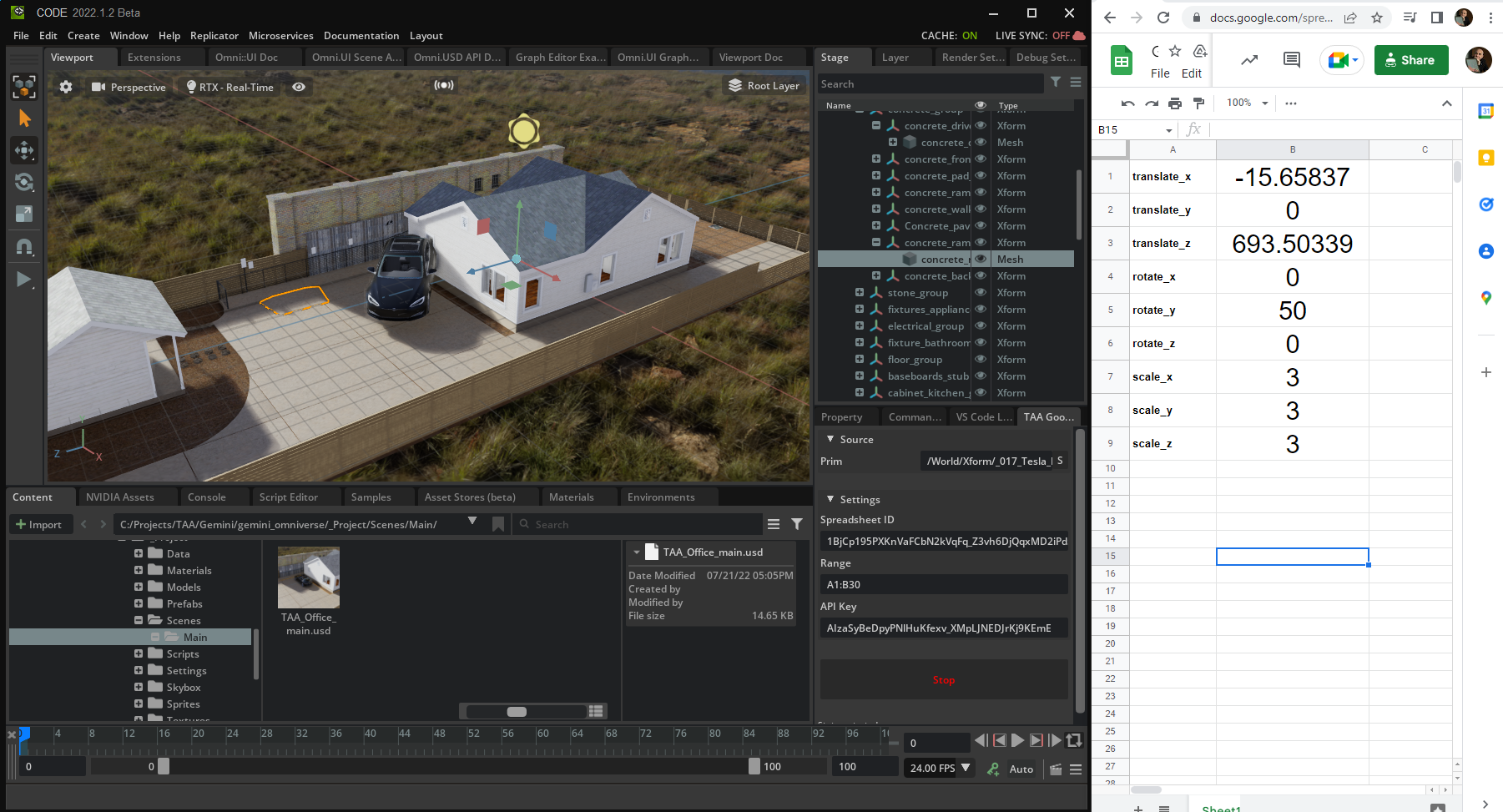Open the RTX - Real-Time renderer menu
Viewport: 1503px width, 812px height.
[x=230, y=87]
